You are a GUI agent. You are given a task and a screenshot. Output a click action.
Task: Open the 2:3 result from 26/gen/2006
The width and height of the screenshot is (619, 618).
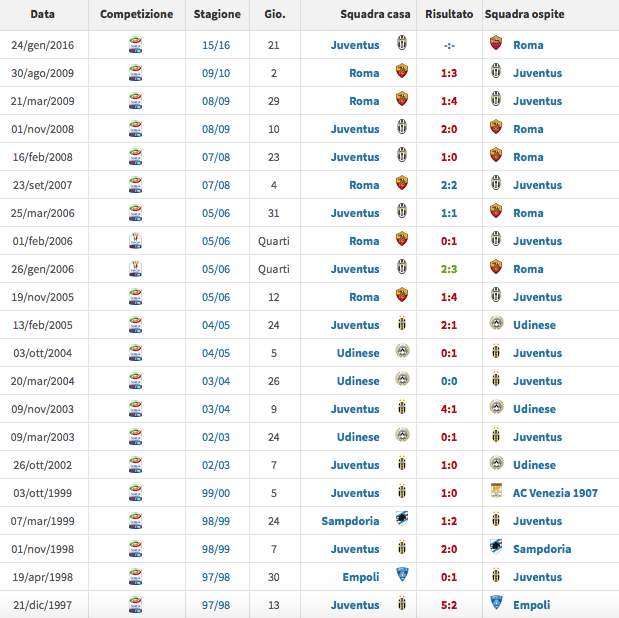[449, 269]
